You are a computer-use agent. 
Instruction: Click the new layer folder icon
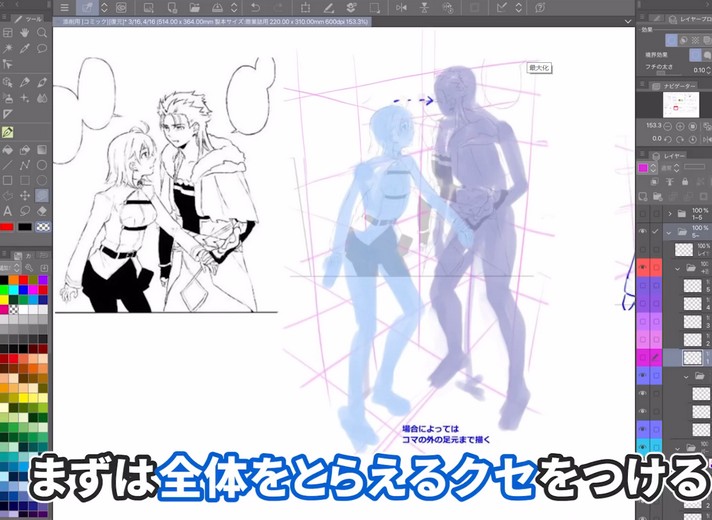click(657, 196)
